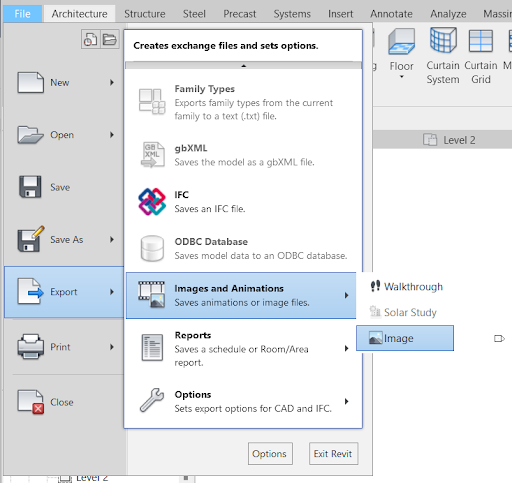
Task: Click the Exit Revit button
Action: [333, 453]
